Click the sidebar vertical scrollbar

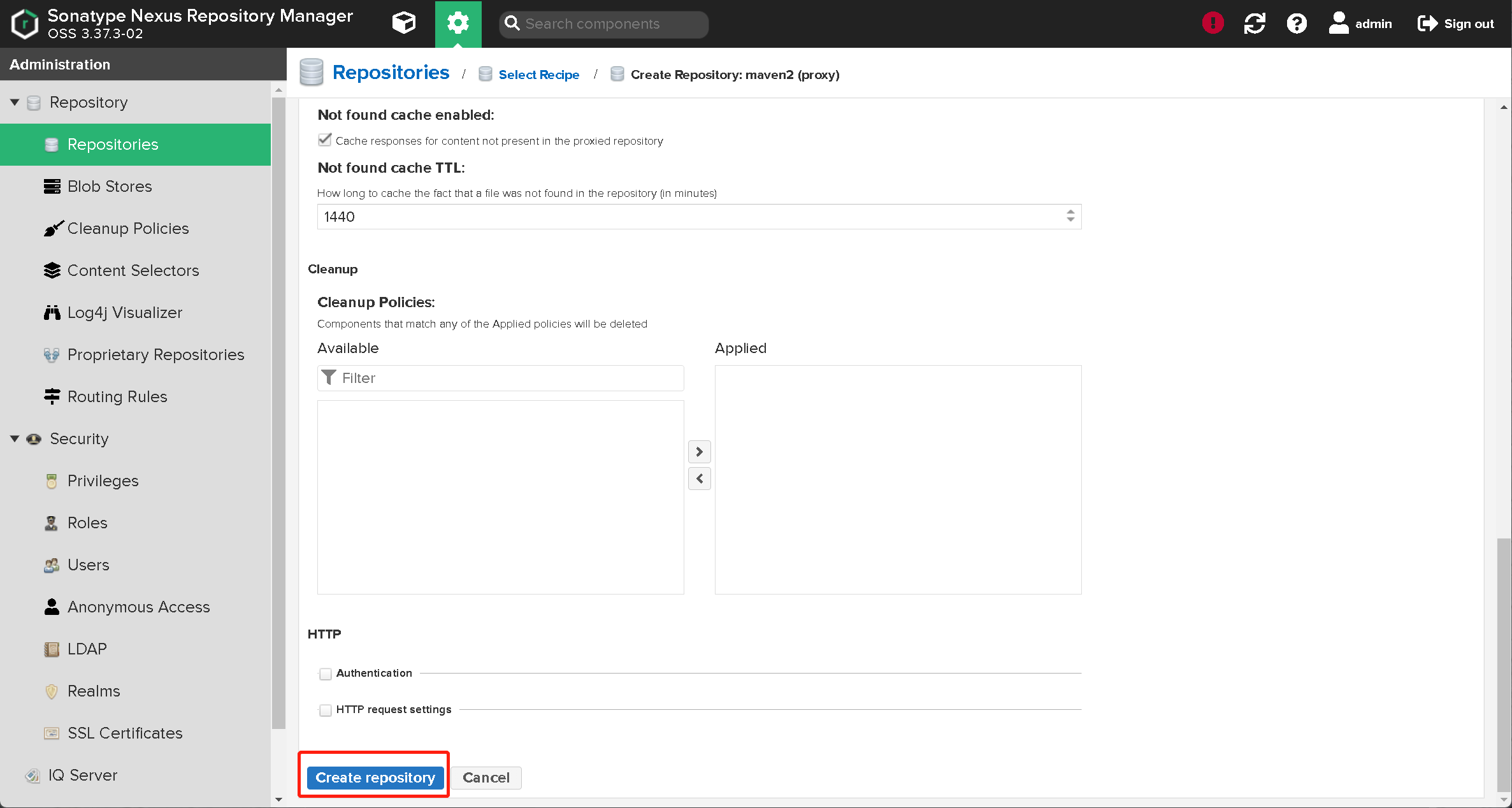[278, 412]
